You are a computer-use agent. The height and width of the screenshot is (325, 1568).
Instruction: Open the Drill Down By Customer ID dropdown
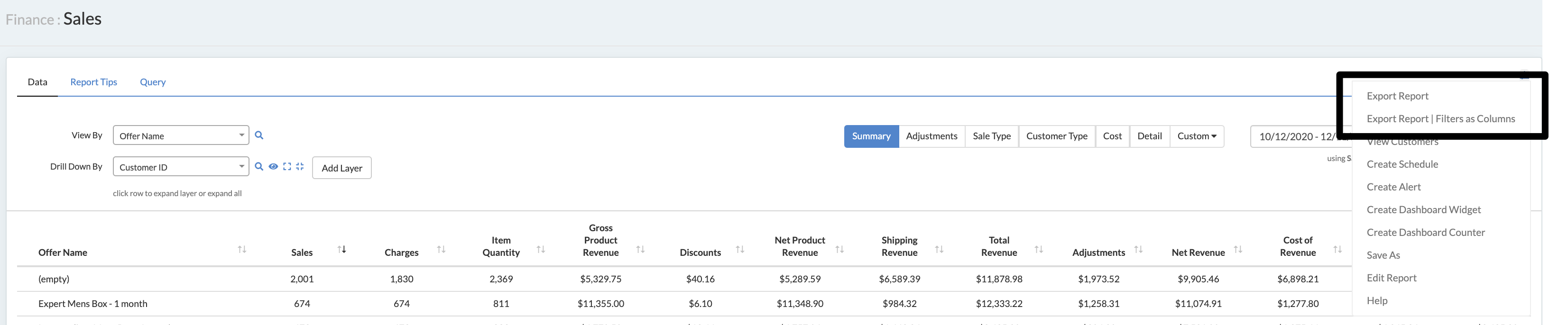(x=181, y=167)
